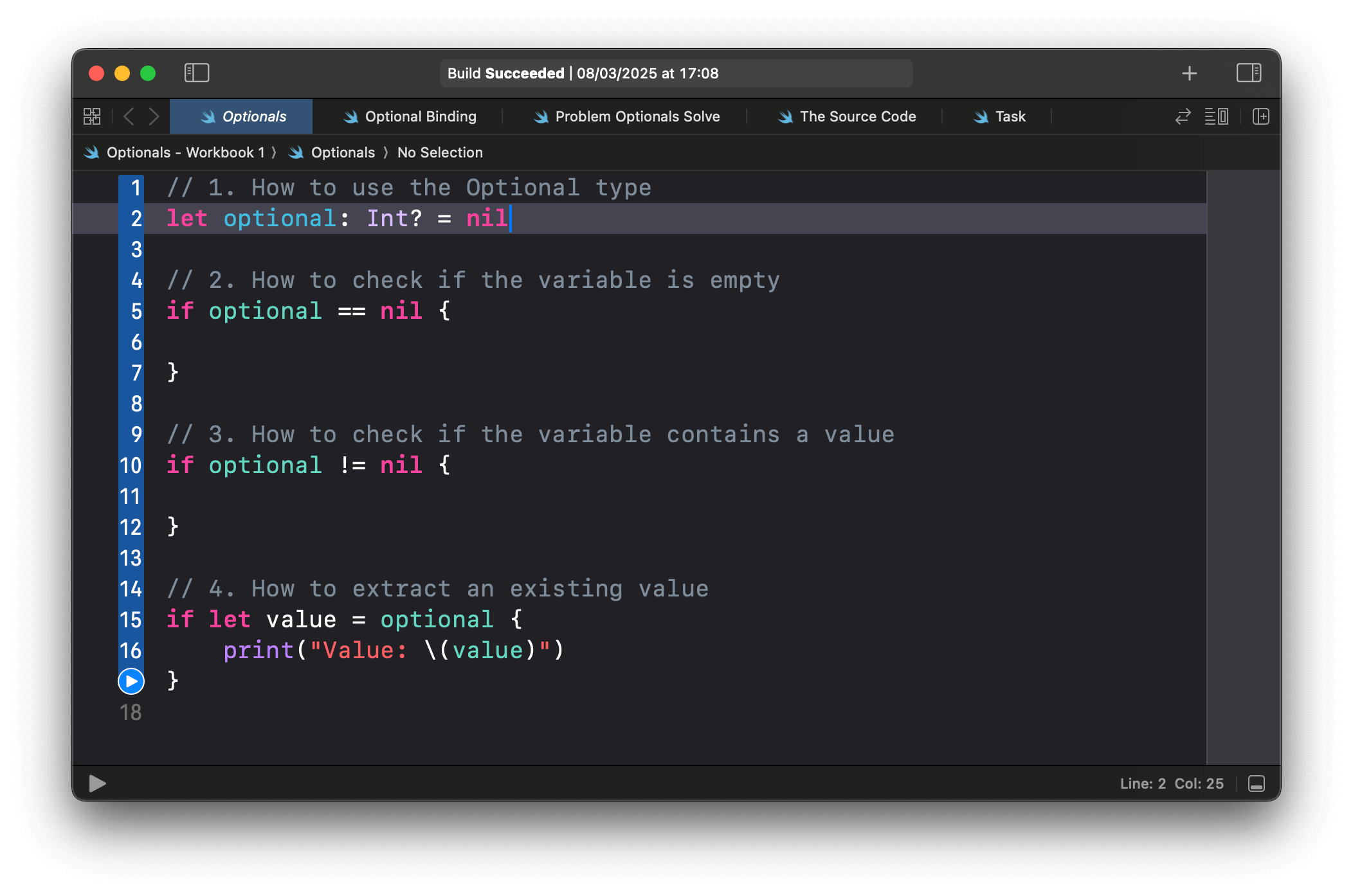Toggle the navigator sidebar icon
The width and height of the screenshot is (1353, 896).
pyautogui.click(x=197, y=73)
